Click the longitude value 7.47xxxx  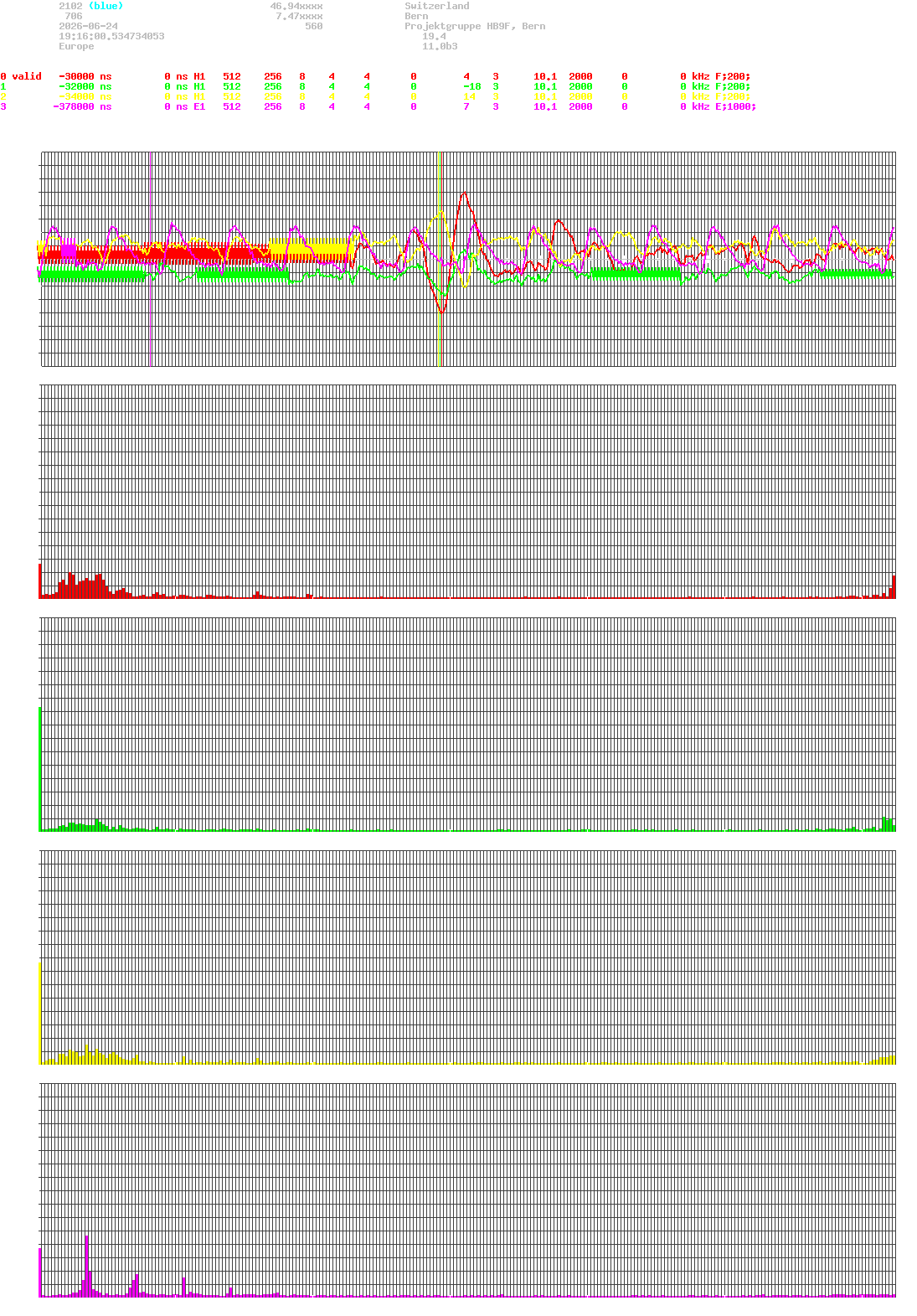(299, 16)
